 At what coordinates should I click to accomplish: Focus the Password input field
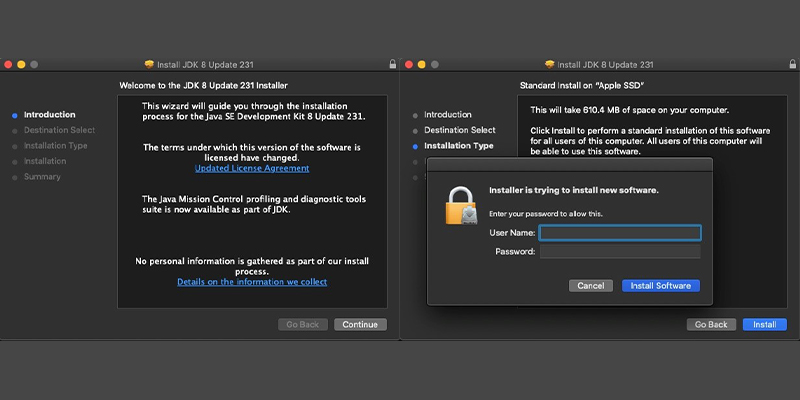(x=620, y=252)
